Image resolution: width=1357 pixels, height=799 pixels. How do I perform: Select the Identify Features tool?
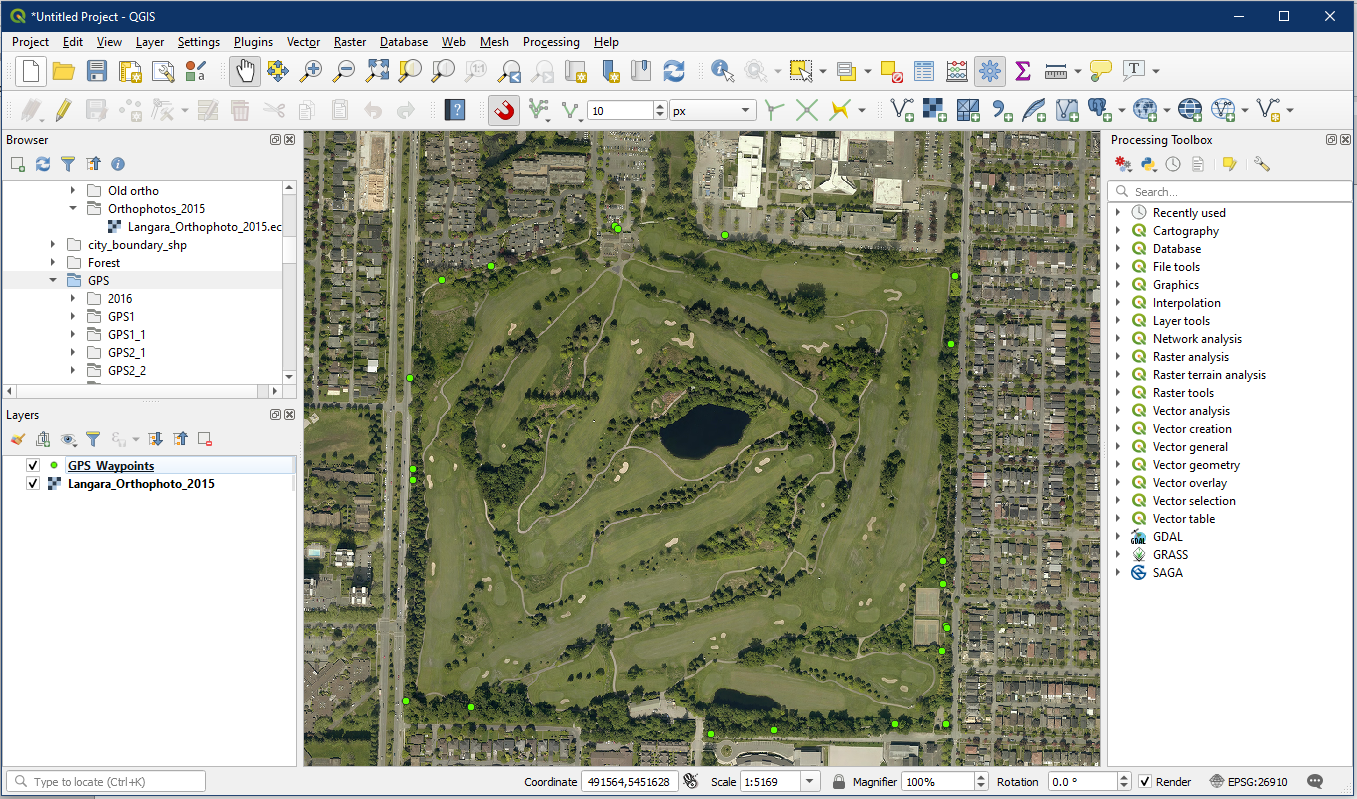[722, 71]
